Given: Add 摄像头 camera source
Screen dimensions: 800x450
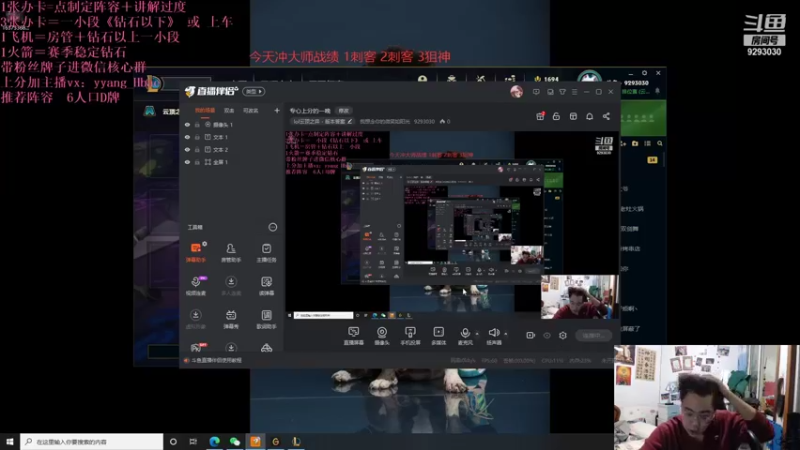Looking at the screenshot, I should click(382, 336).
